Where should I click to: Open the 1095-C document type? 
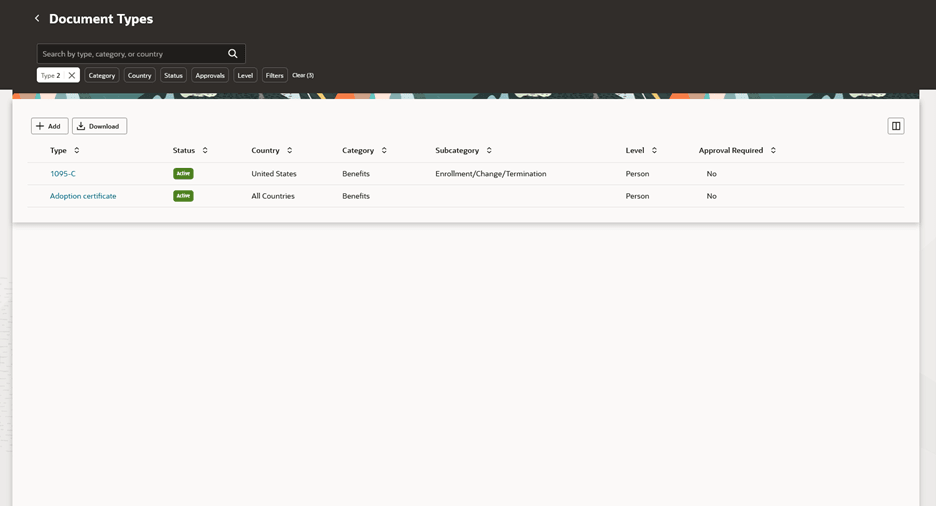[63, 174]
